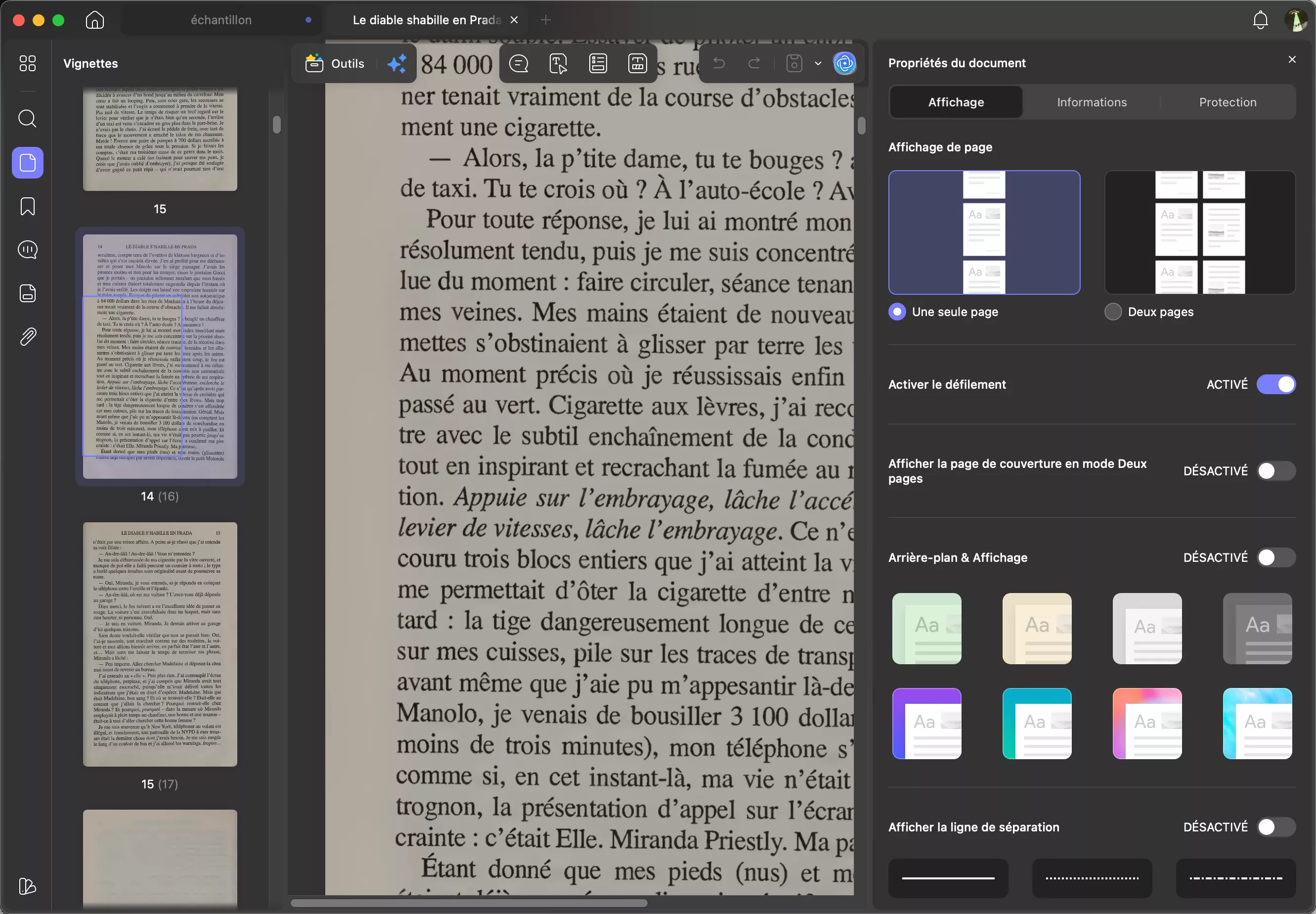Click the sync icon at top right
Image resolution: width=1316 pixels, height=914 pixels.
coord(845,64)
